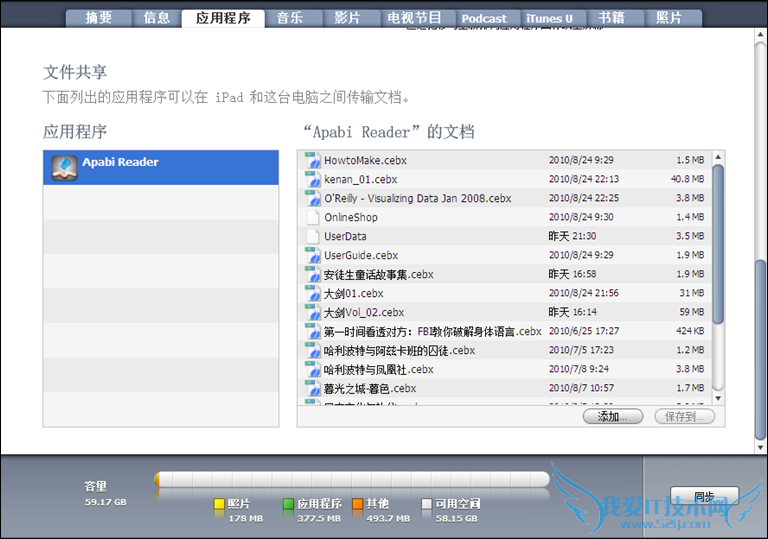
Task: Click the 424 KB size value
Action: tap(690, 331)
